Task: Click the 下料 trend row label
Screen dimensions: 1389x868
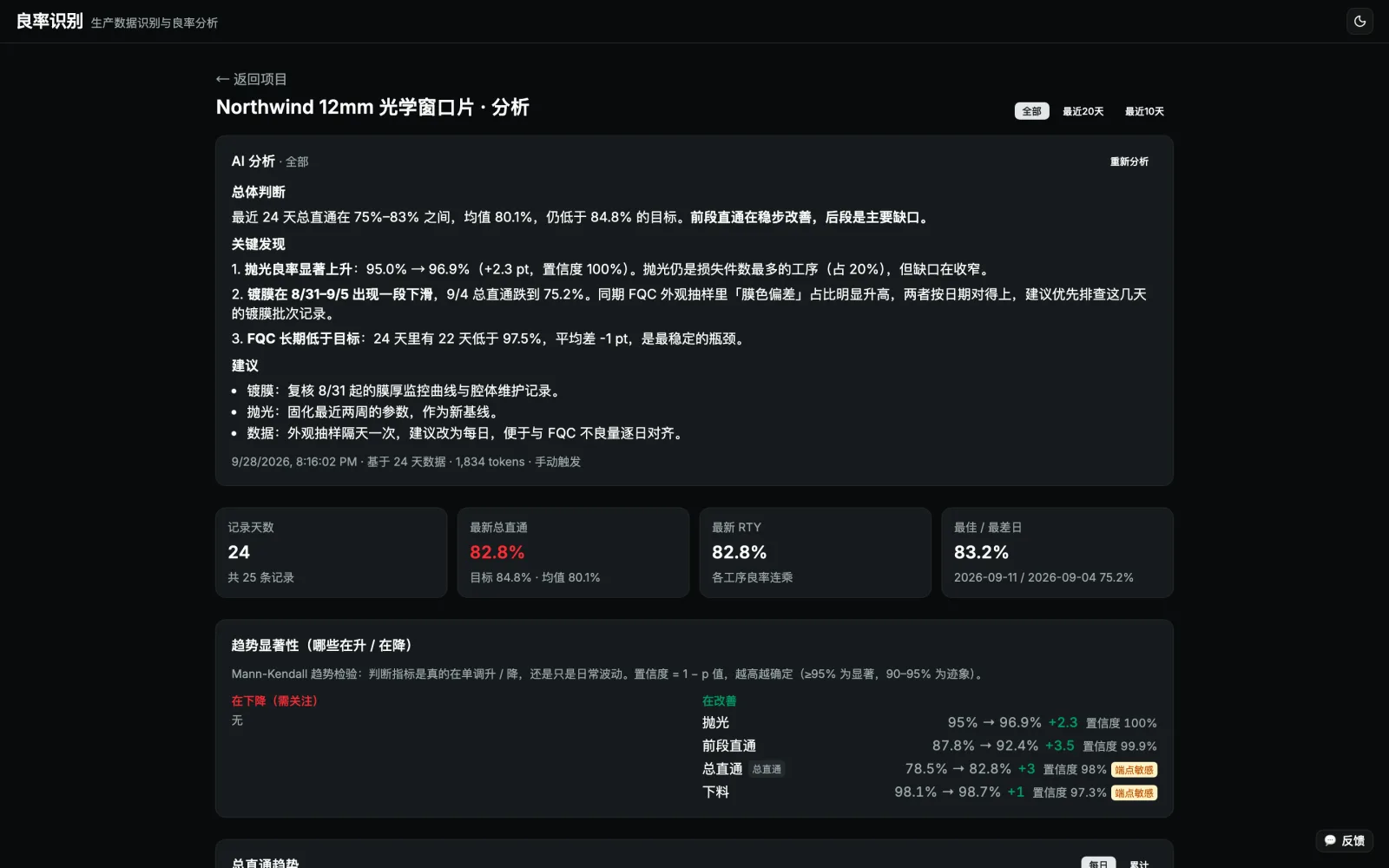Action: pyautogui.click(x=715, y=792)
